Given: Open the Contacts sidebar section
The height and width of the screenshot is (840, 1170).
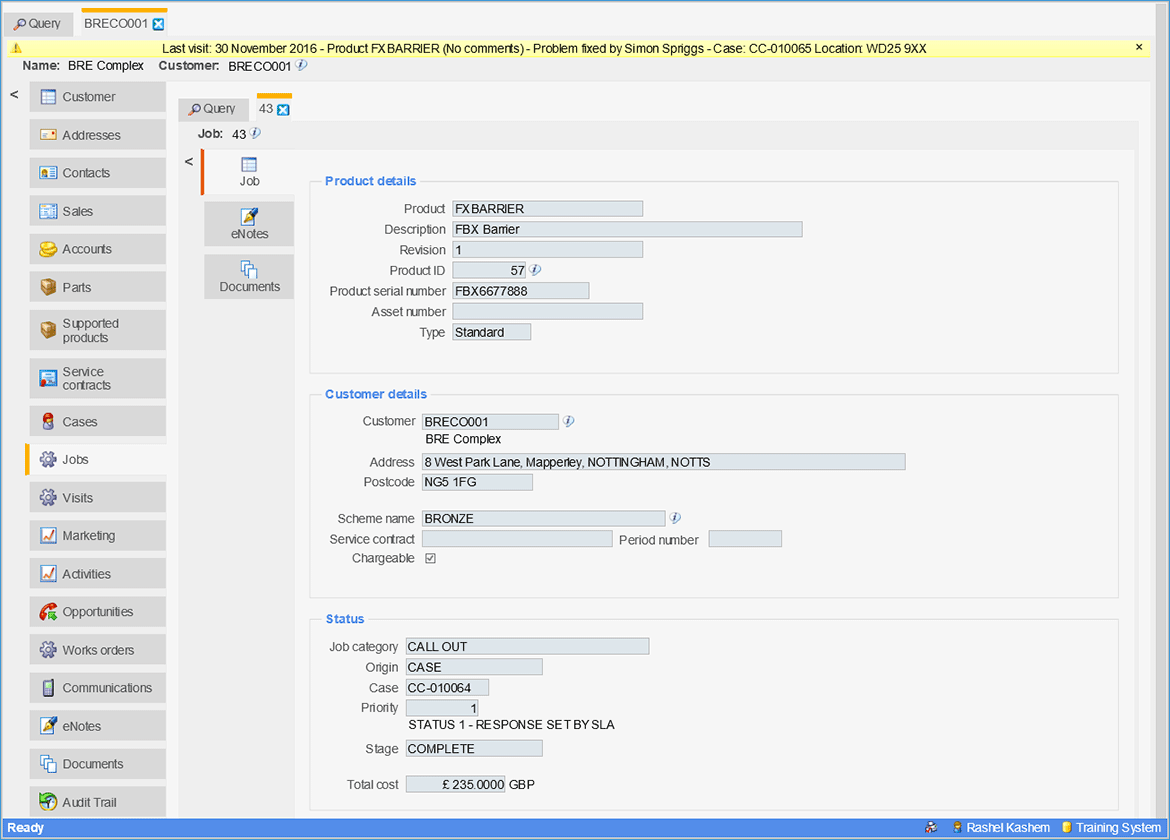Looking at the screenshot, I should point(98,173).
